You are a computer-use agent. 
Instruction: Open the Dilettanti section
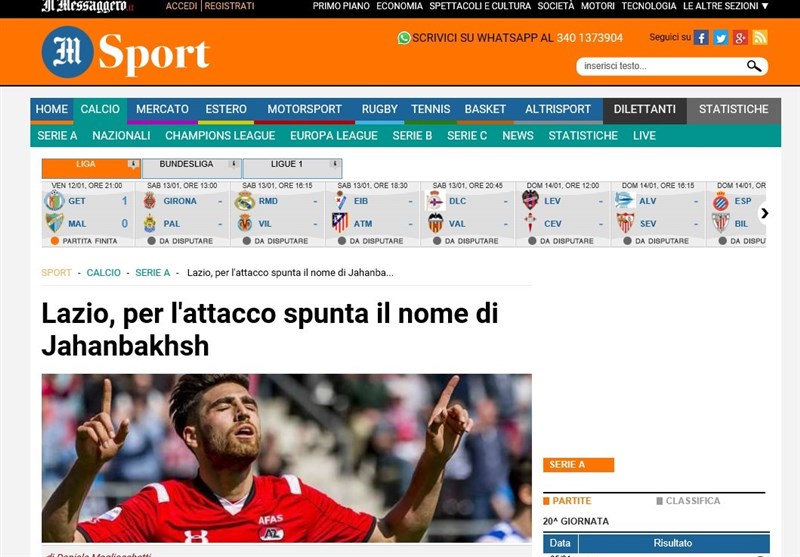644,109
